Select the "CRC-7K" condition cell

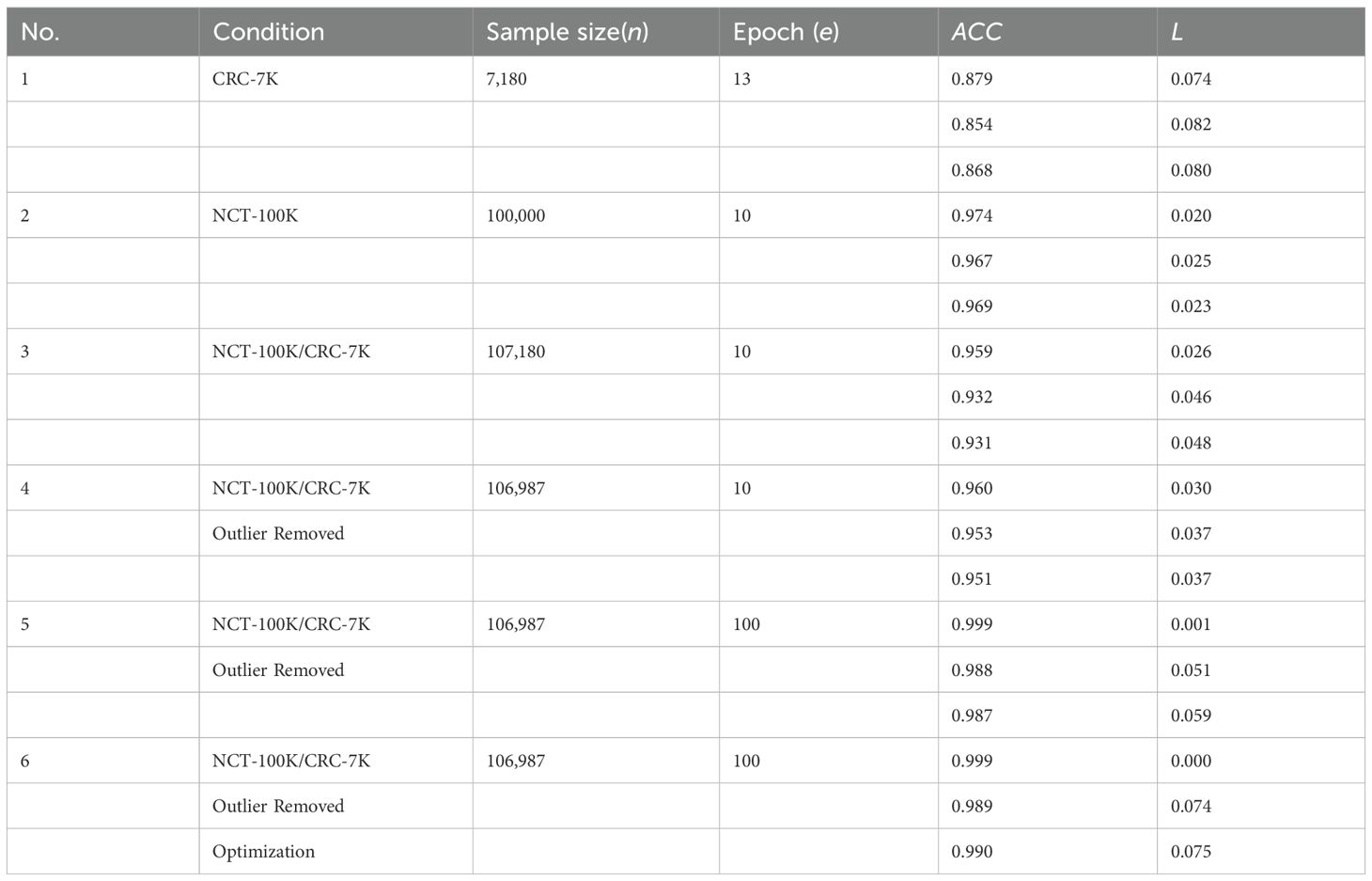pos(245,79)
